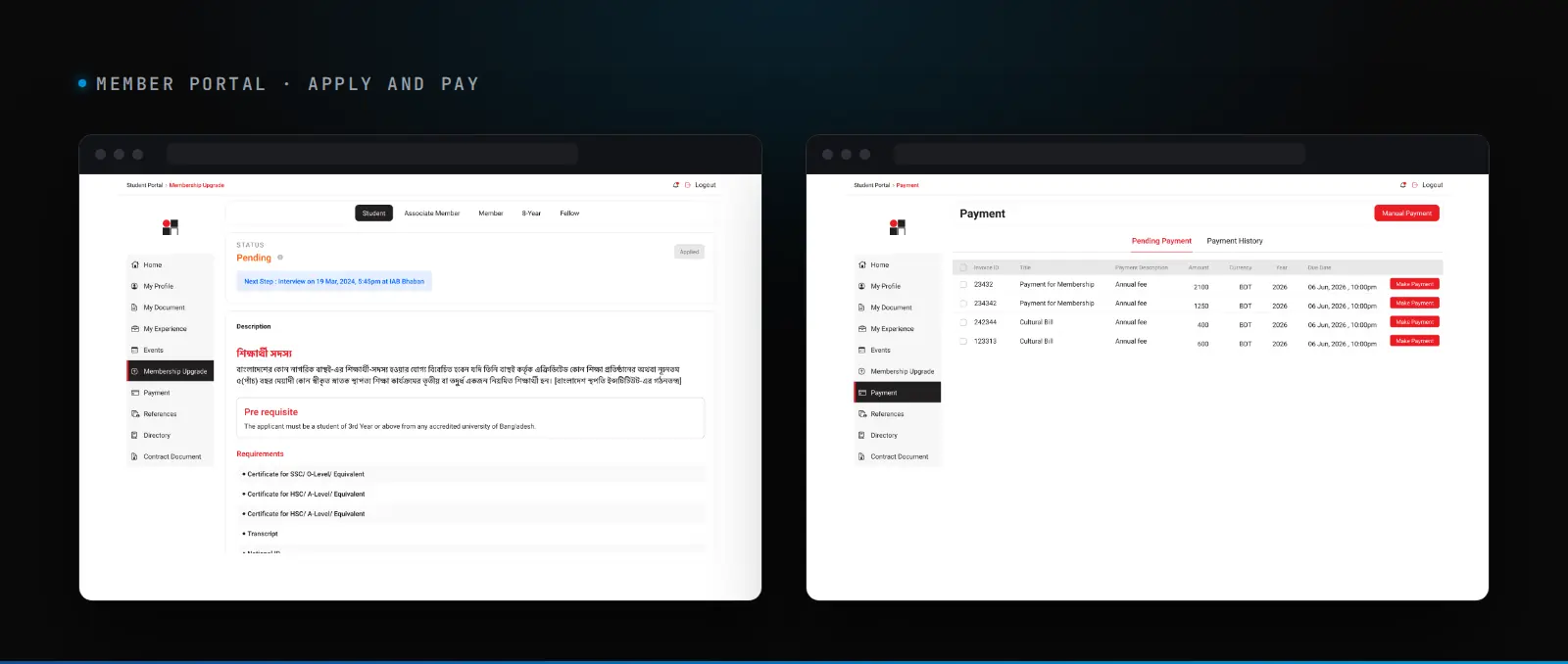The width and height of the screenshot is (1568, 664).
Task: Open Directory icon in Payment window sidebar
Action: coord(862,436)
